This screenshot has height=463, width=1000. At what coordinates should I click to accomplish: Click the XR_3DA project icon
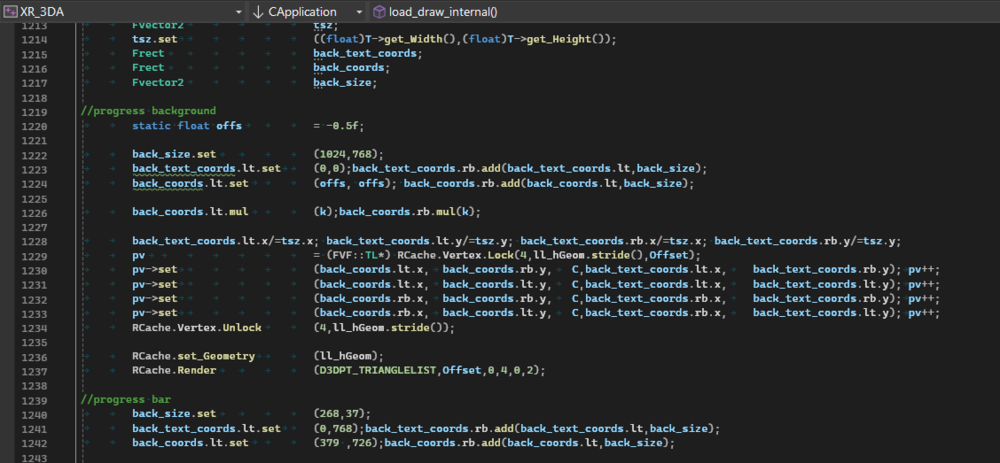[10, 12]
